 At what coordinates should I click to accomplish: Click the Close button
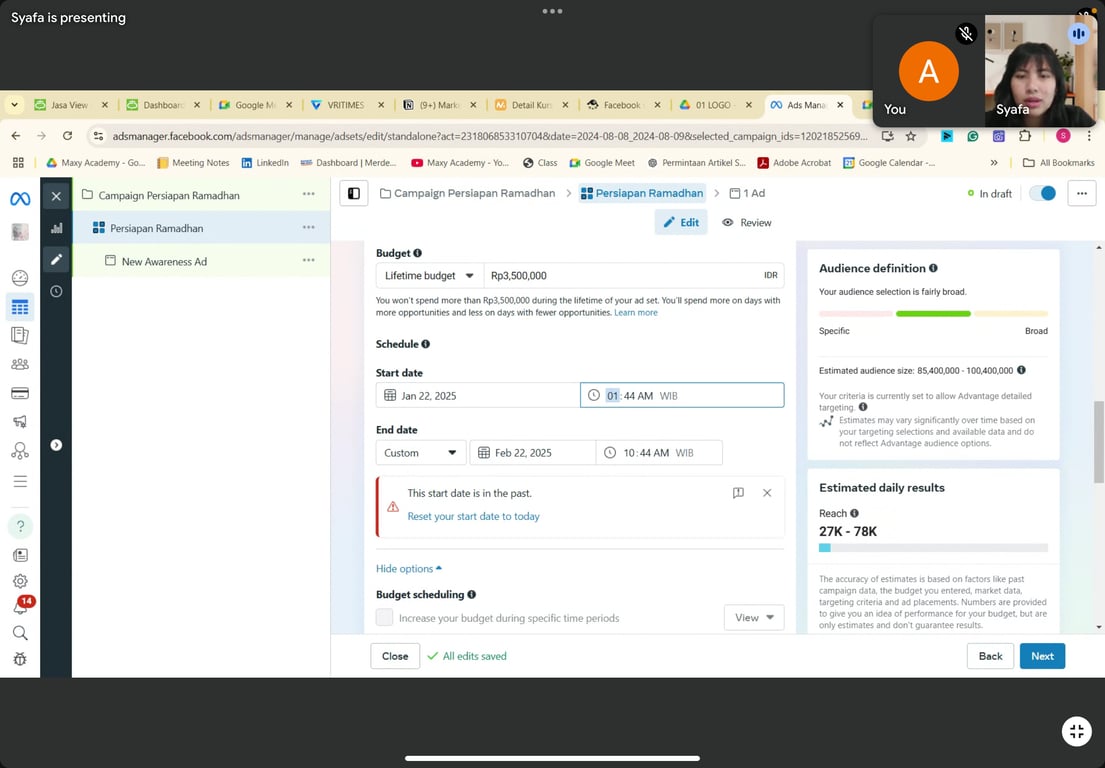395,656
